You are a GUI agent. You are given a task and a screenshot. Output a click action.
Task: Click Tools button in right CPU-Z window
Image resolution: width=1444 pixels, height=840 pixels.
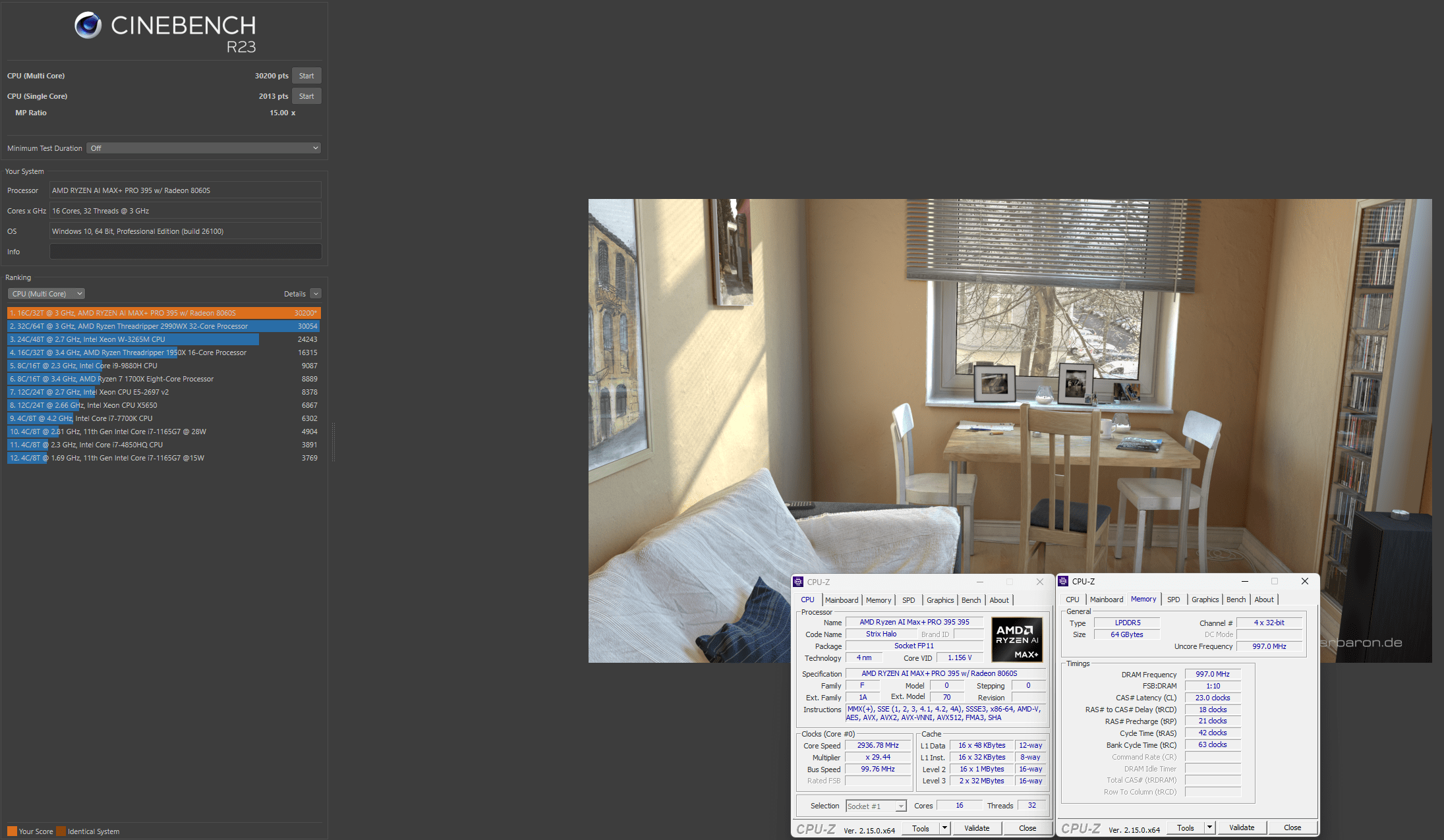[x=1186, y=828]
